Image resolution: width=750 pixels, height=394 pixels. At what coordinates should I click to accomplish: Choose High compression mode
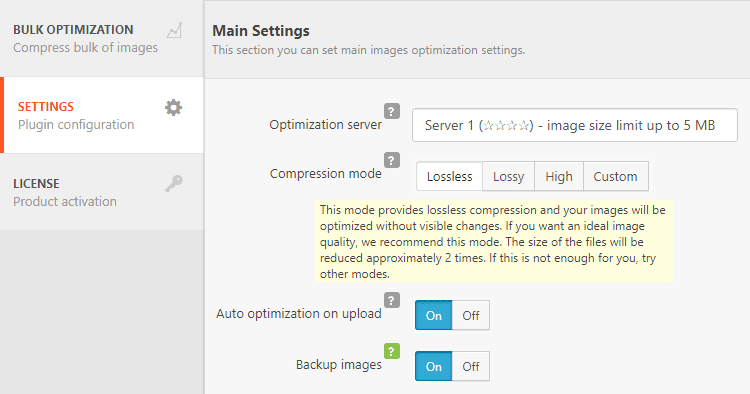[x=559, y=176]
